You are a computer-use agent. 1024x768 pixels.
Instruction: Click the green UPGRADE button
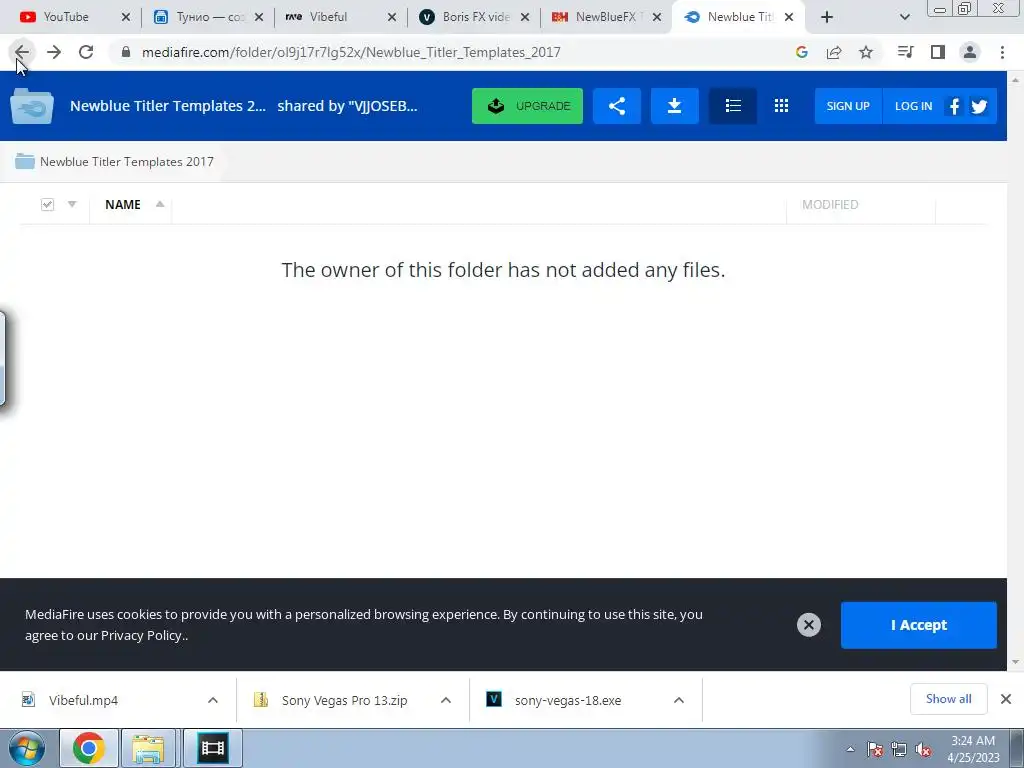(x=527, y=106)
